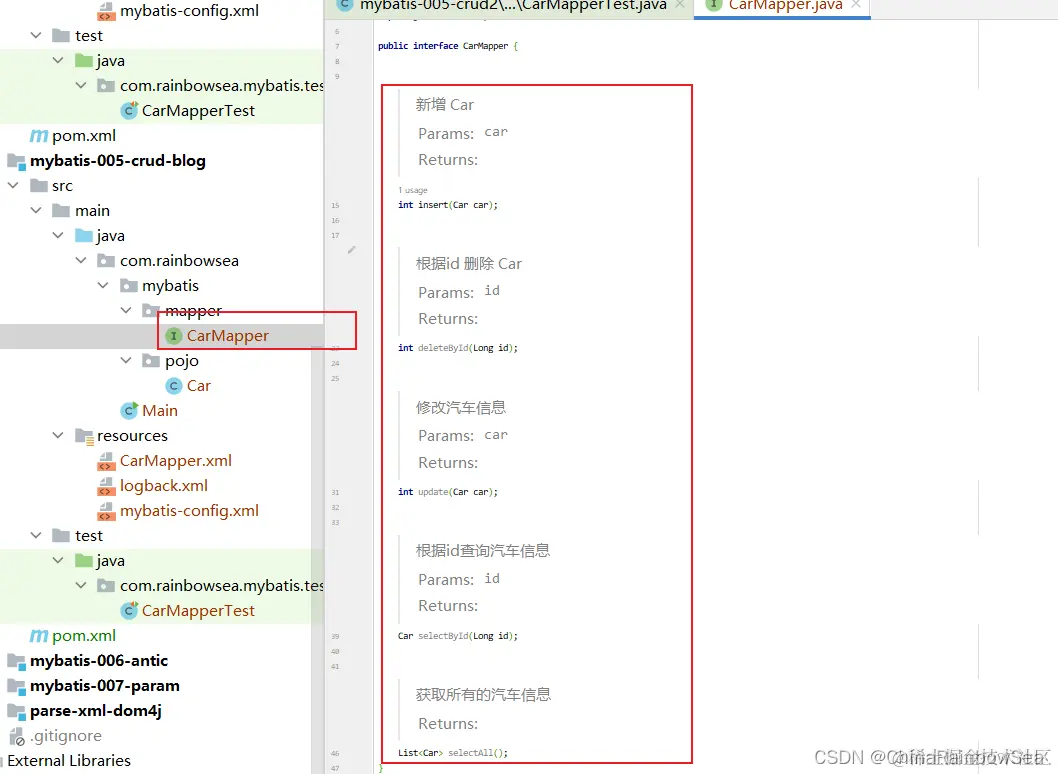The image size is (1058, 774).
Task: Click the parse-xml-dom4j module icon
Action: pos(16,711)
